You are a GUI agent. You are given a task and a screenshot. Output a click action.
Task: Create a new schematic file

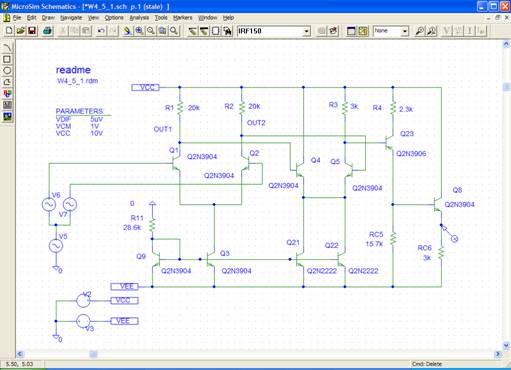pos(9,31)
